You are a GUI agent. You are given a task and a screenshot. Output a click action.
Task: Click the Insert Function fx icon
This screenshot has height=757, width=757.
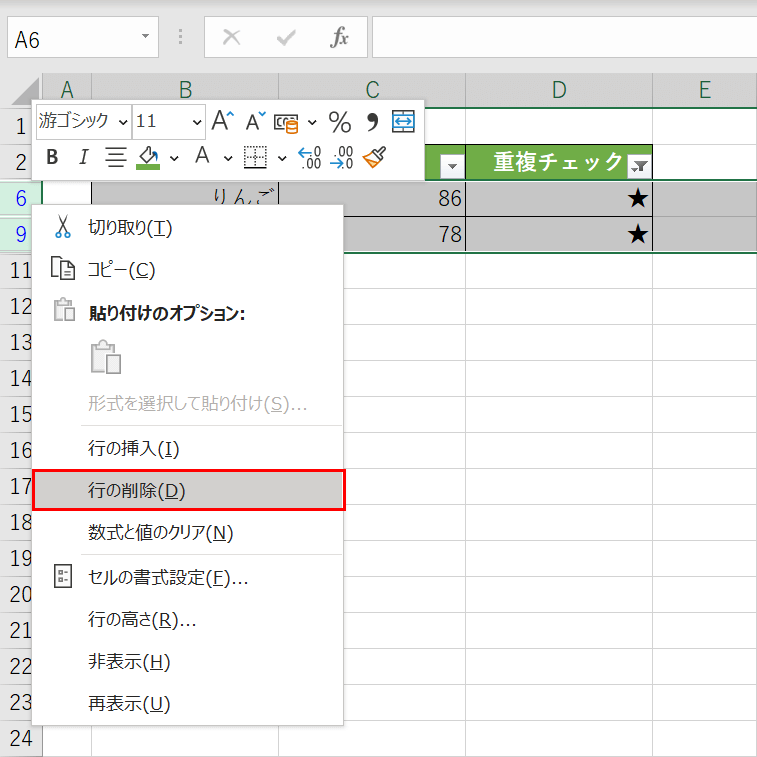point(339,37)
